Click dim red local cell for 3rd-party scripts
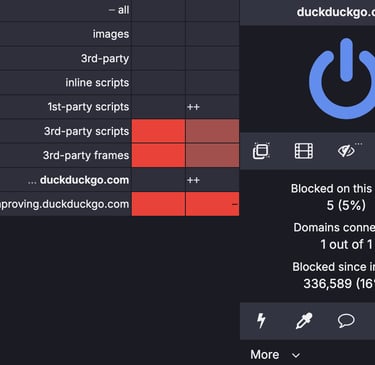This screenshot has height=365, width=375. [x=212, y=131]
